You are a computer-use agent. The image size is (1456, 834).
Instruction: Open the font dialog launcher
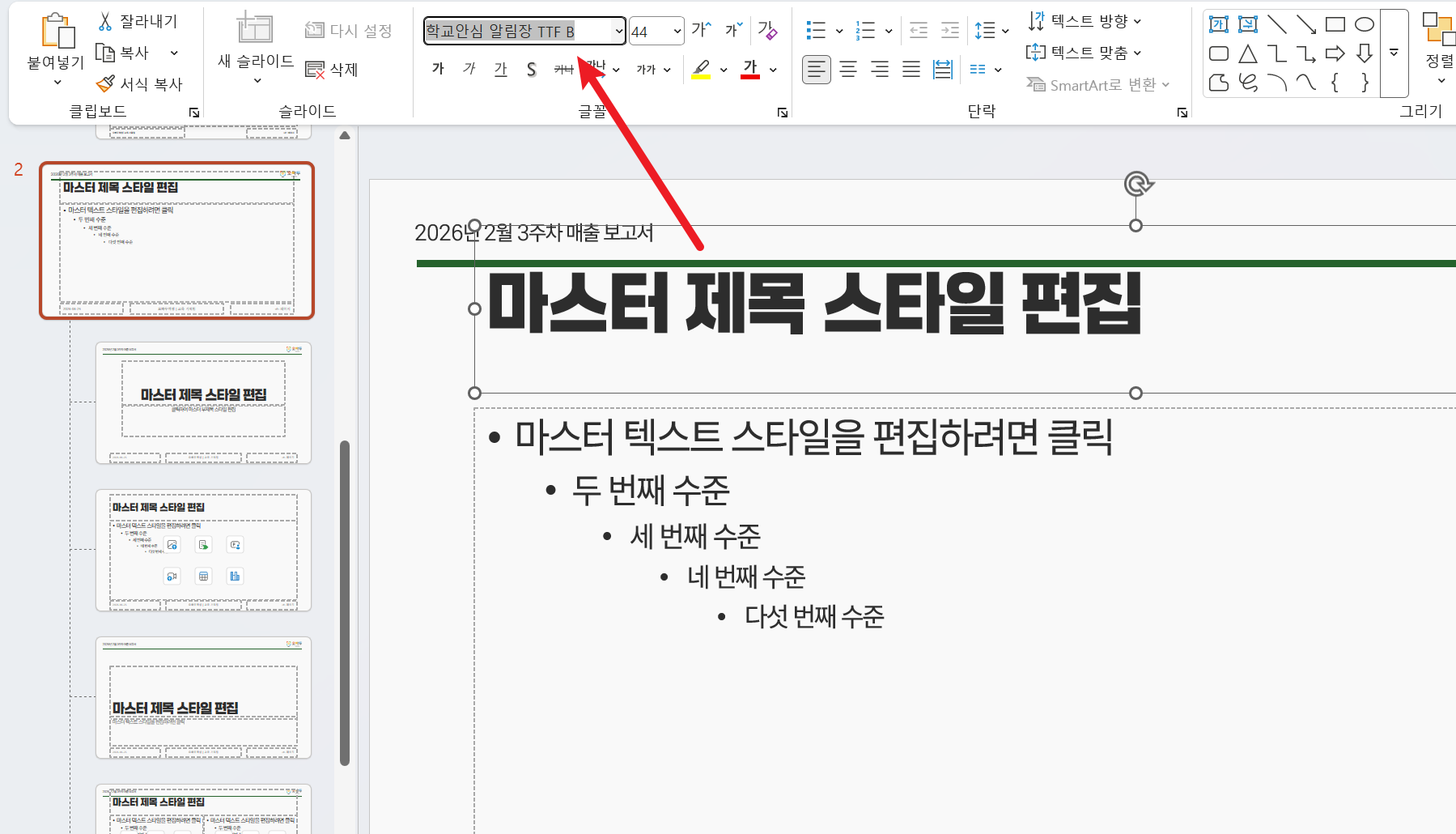pos(783,113)
